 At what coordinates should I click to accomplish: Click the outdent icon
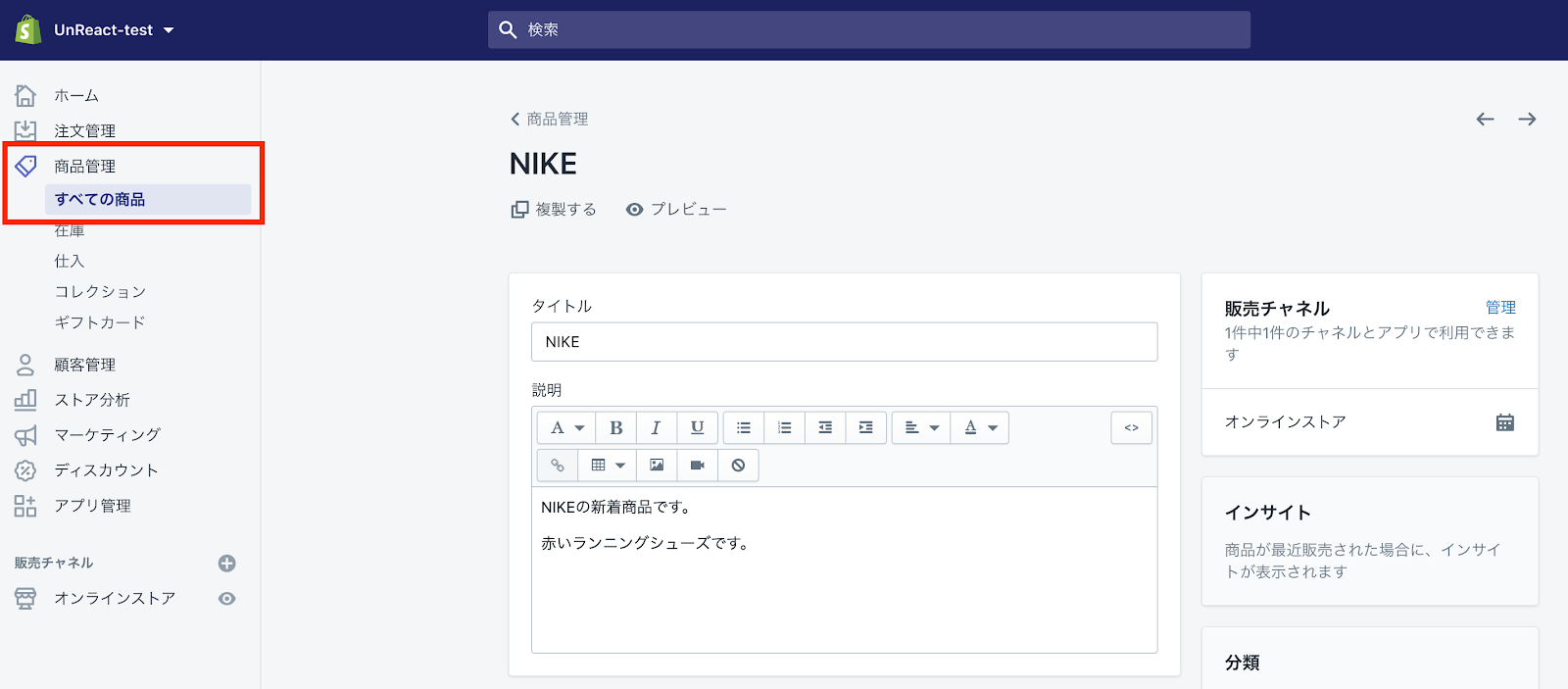[825, 427]
